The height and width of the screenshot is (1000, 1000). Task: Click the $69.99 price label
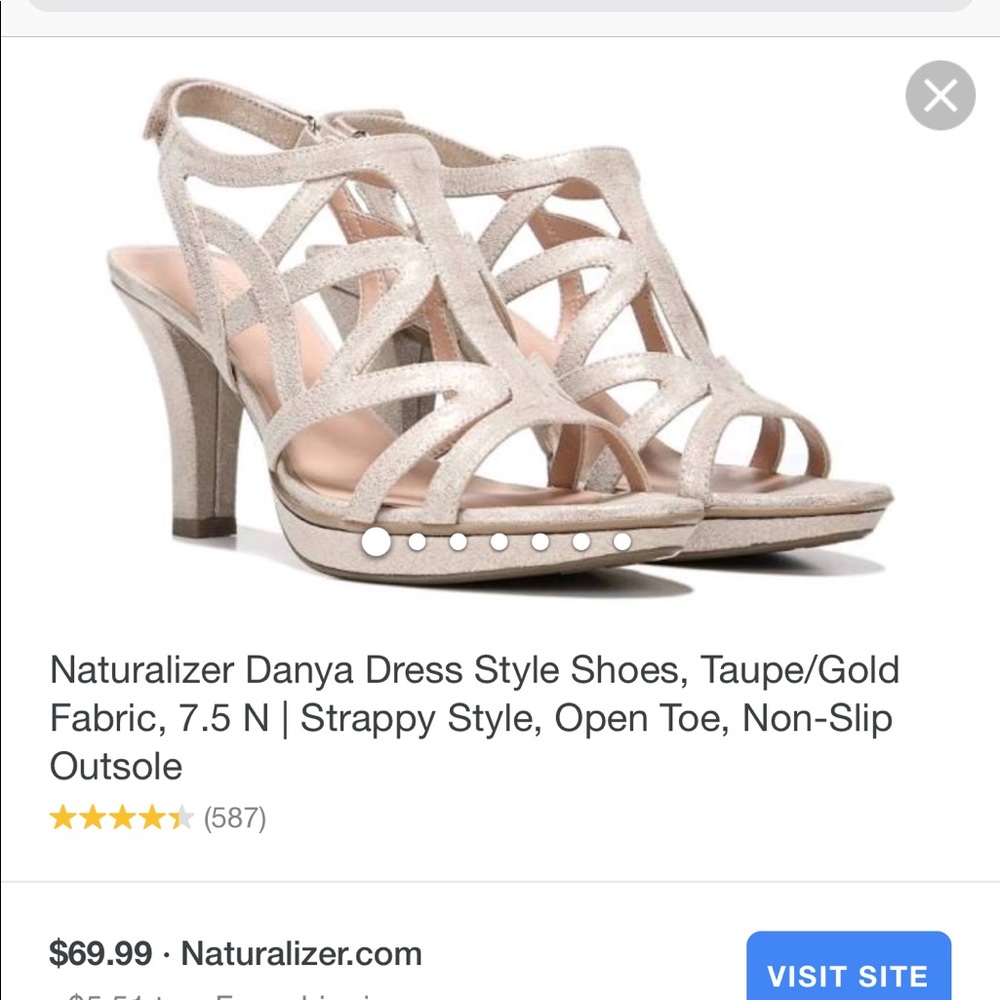tap(98, 953)
